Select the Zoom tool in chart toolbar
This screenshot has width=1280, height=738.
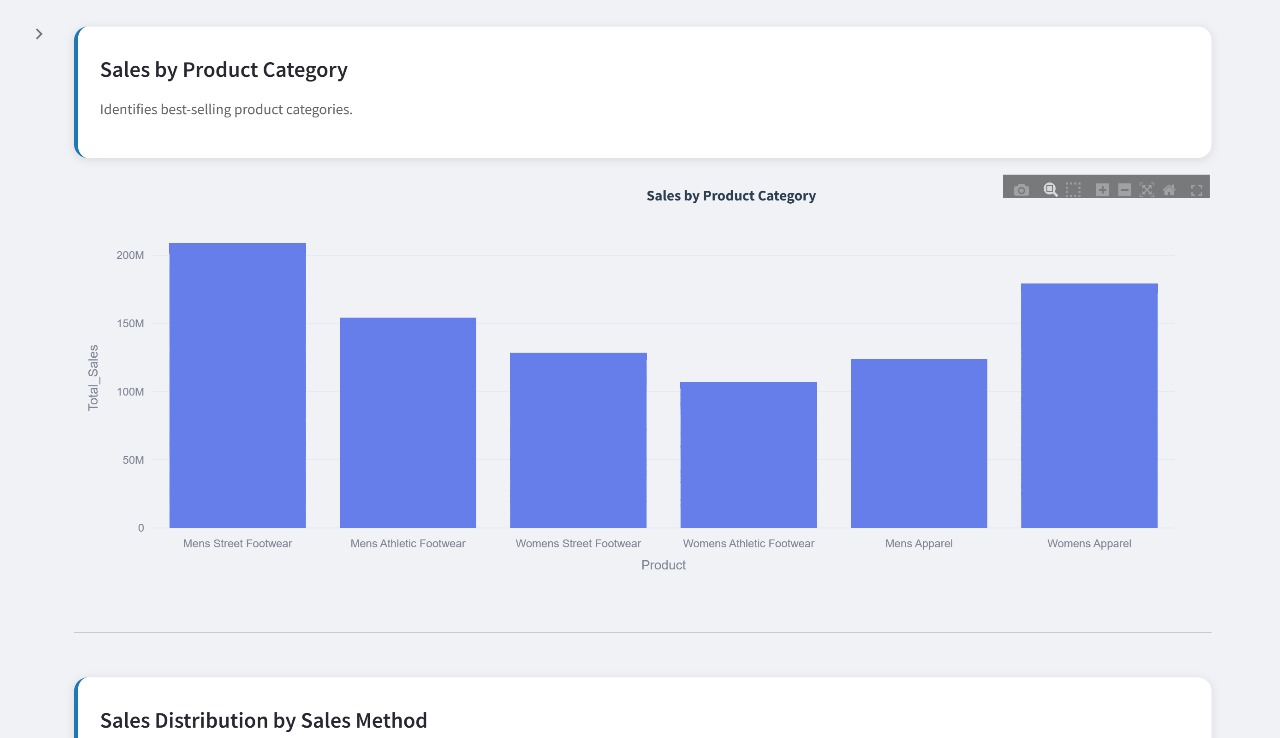coord(1050,190)
